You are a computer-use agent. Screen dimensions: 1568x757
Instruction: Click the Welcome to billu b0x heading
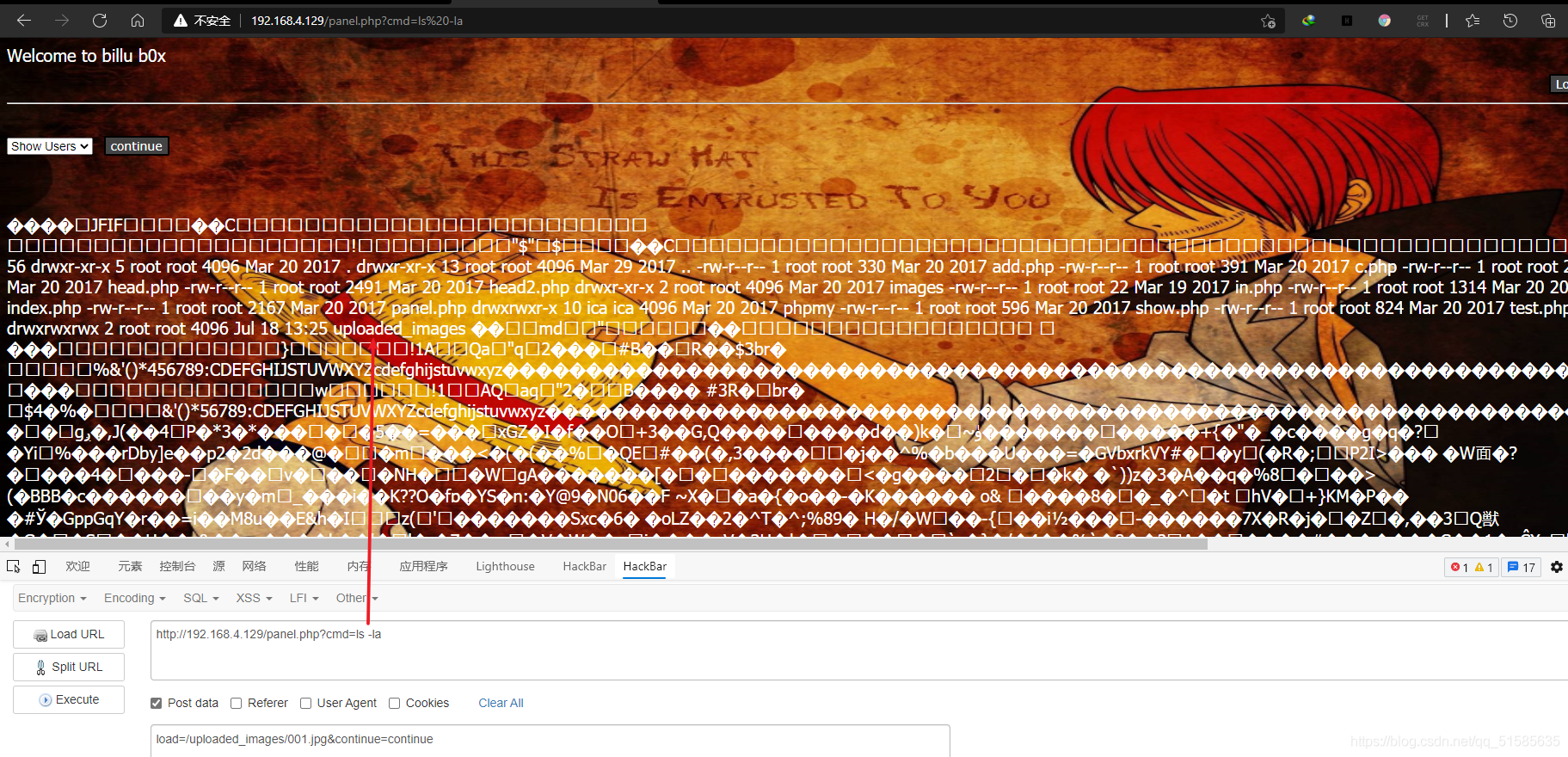86,56
